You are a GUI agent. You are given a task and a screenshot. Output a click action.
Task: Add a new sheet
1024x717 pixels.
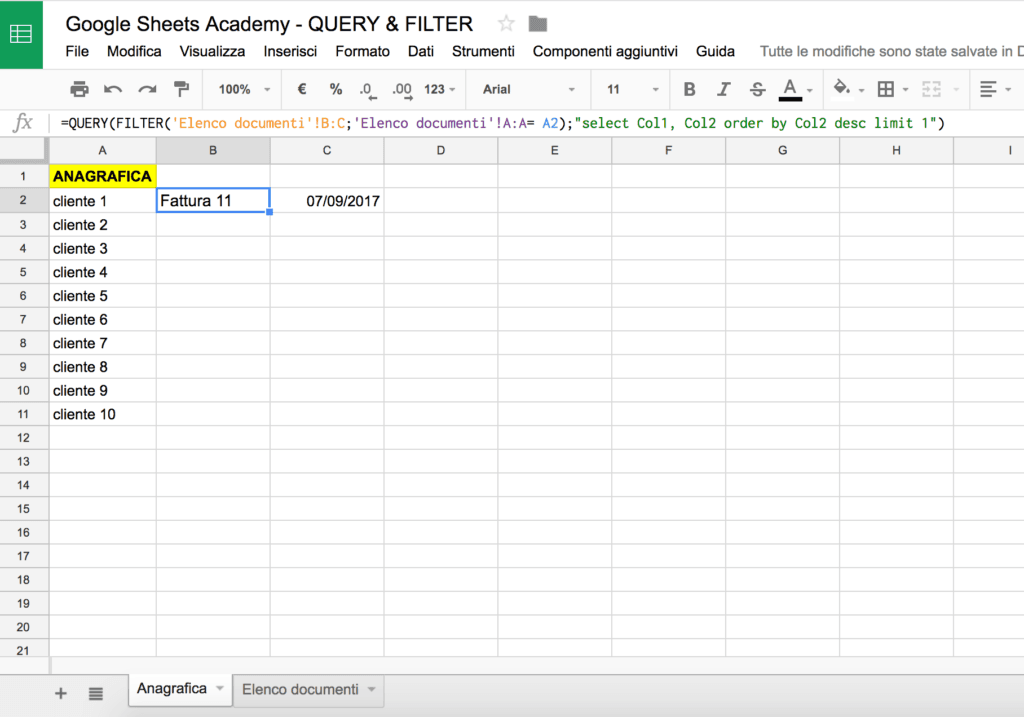click(x=61, y=693)
